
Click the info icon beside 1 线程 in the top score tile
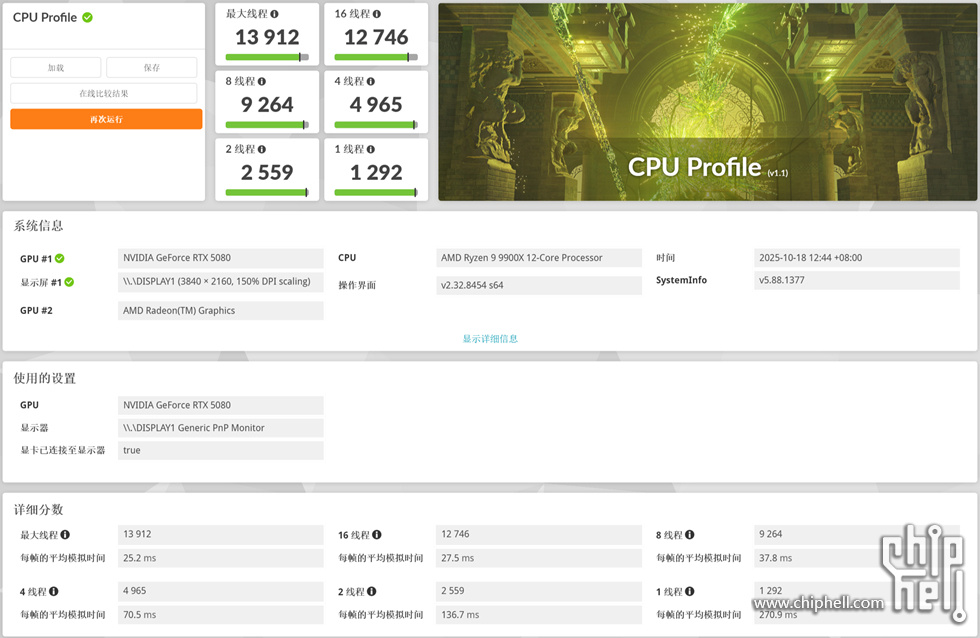pyautogui.click(x=371, y=149)
